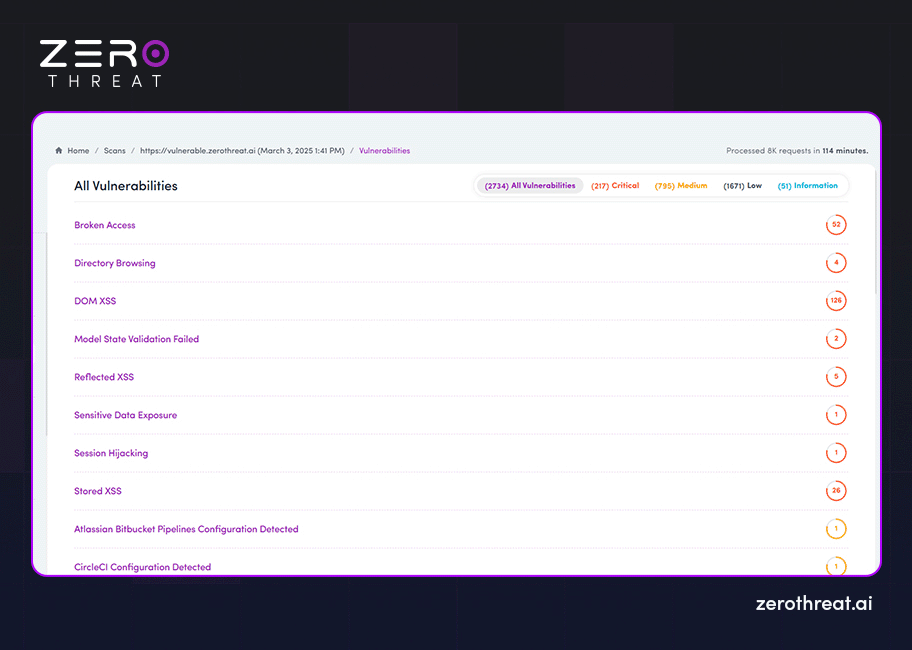Open the Reflected XSS vulnerability
The width and height of the screenshot is (912, 650).
click(104, 377)
